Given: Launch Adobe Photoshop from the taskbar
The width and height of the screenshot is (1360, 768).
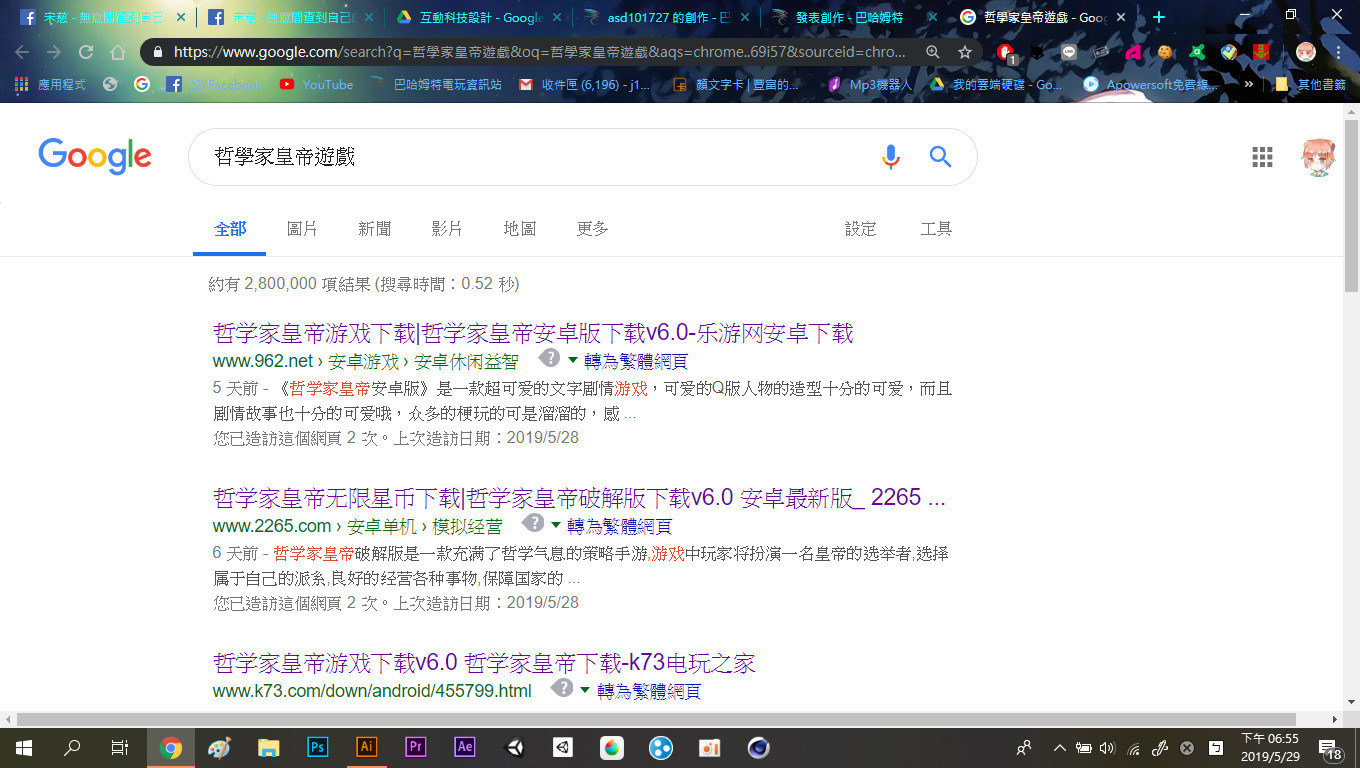Looking at the screenshot, I should click(318, 747).
